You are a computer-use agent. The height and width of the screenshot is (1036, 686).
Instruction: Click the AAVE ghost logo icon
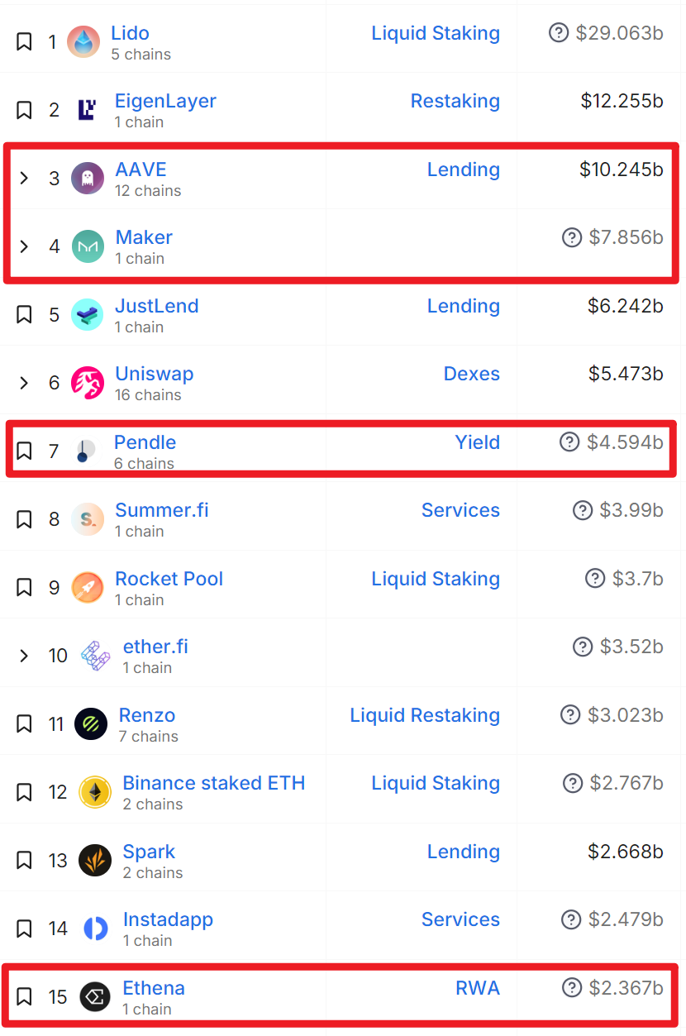[88, 178]
